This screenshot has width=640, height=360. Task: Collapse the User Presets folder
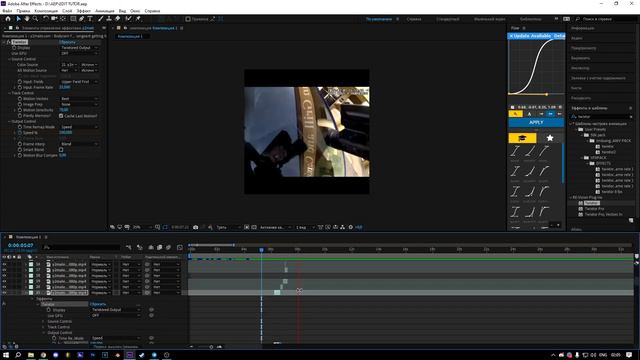[x=577, y=129]
